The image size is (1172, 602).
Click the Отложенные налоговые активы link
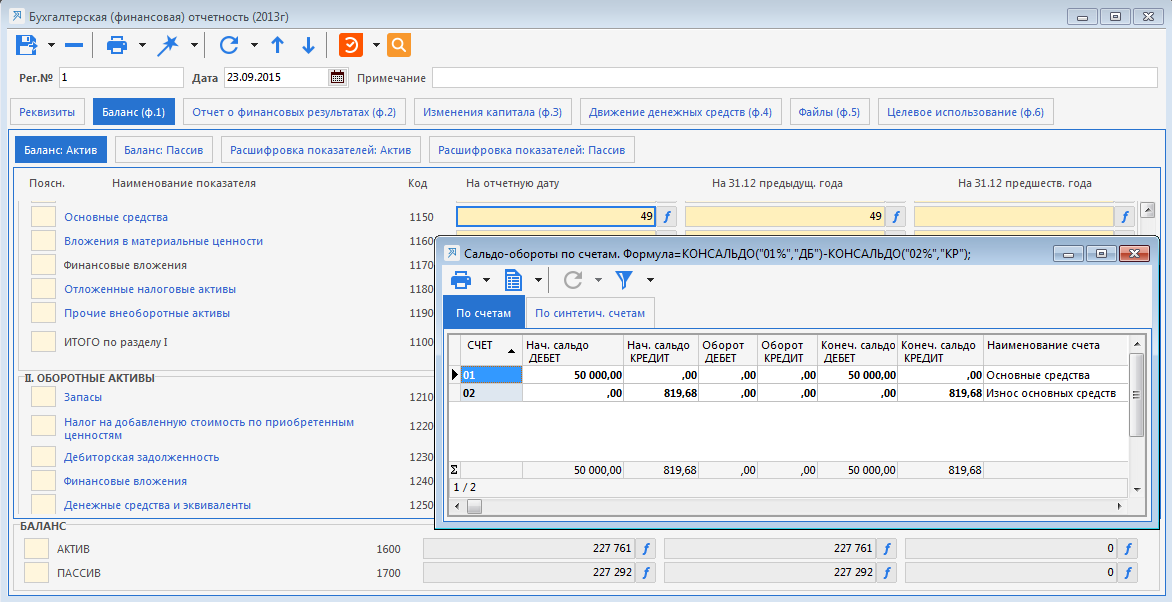coord(149,289)
